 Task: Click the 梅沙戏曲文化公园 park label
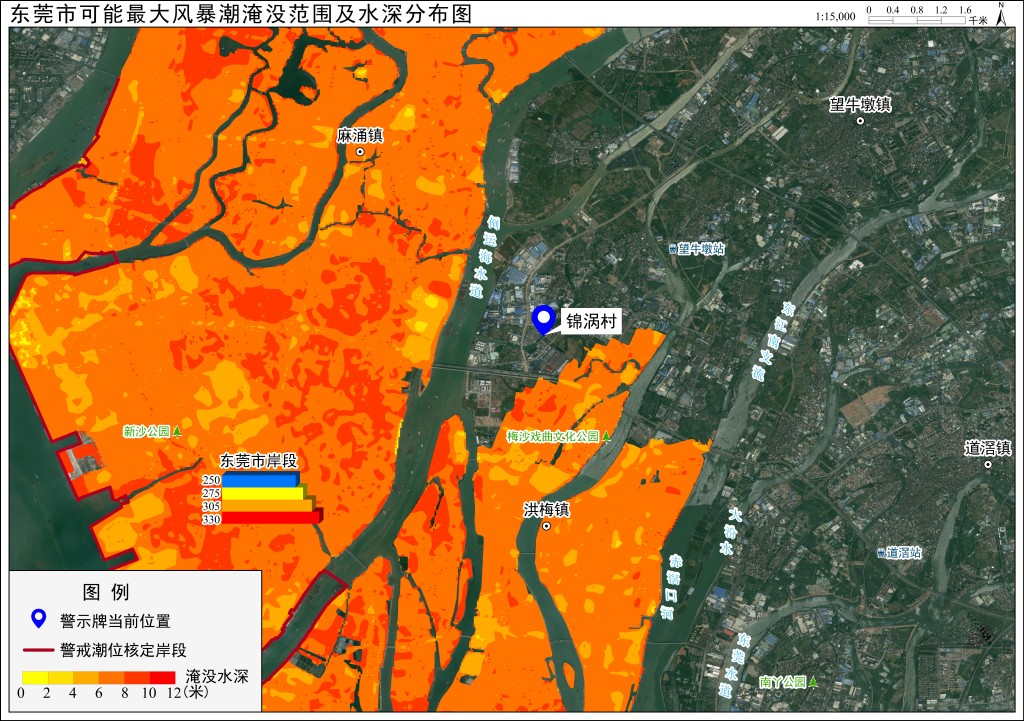pyautogui.click(x=553, y=436)
